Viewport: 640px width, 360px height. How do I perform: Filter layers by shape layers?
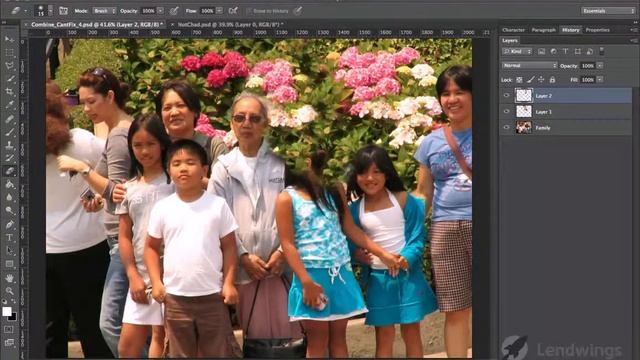point(578,51)
